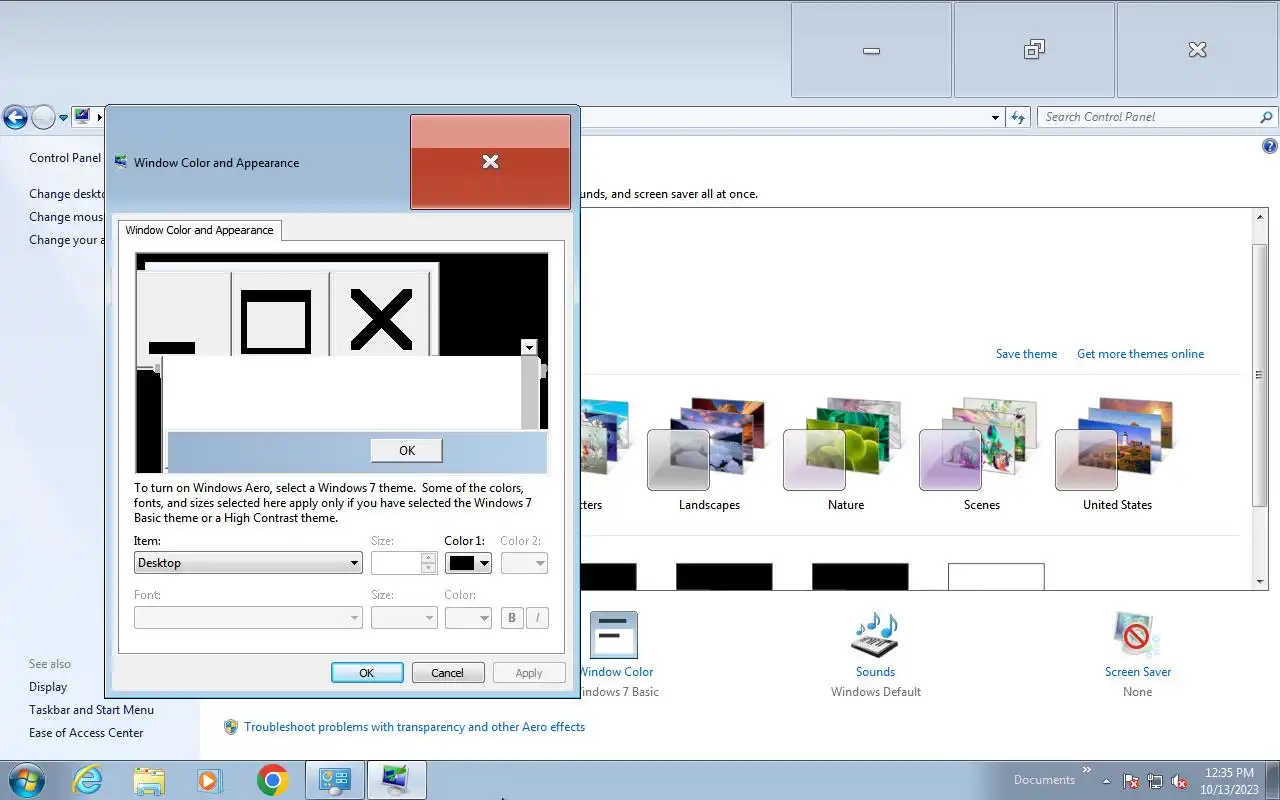1280x800 pixels.
Task: Click OK in Window Color and Appearance dialog
Action: point(367,673)
